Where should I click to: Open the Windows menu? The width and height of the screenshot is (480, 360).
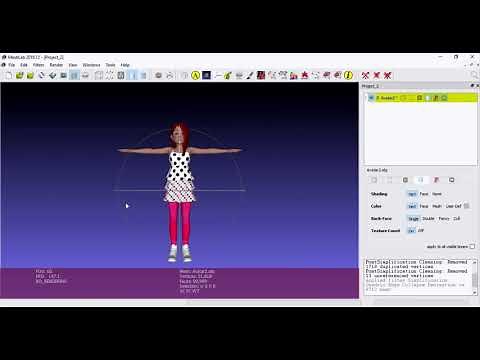[91, 65]
